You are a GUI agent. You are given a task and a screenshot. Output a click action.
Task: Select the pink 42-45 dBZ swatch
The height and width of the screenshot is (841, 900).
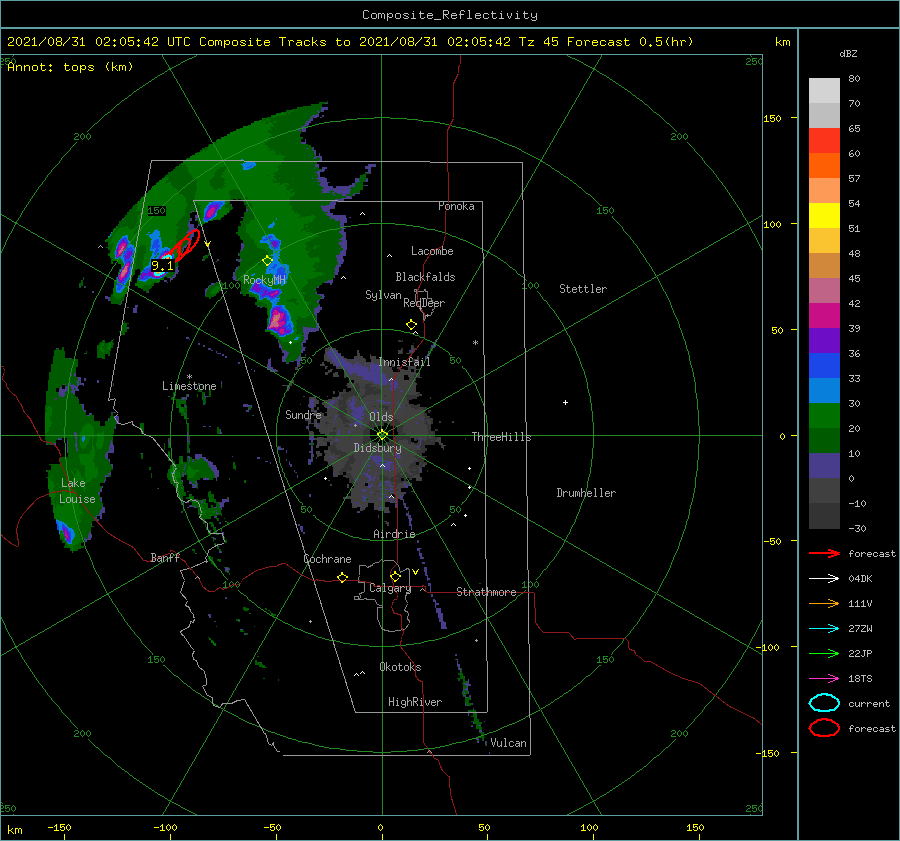point(824,291)
